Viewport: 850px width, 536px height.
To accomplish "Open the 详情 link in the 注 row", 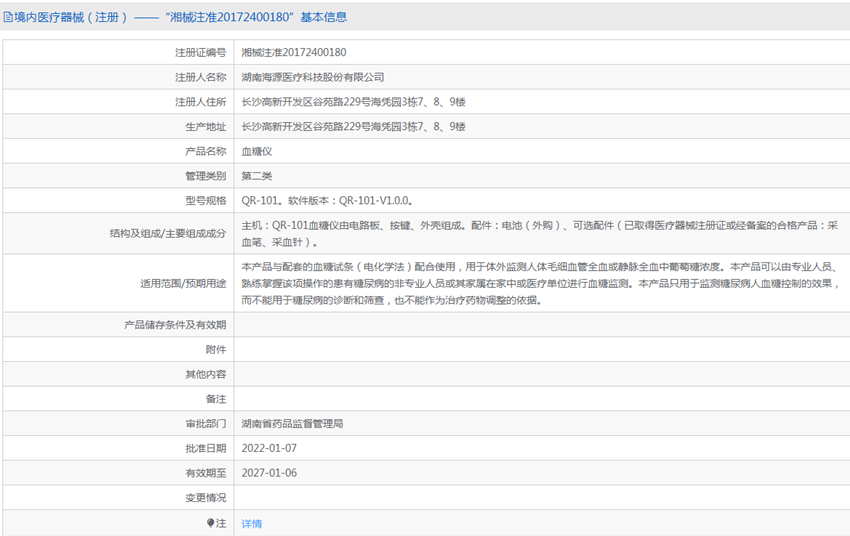I will coord(252,524).
